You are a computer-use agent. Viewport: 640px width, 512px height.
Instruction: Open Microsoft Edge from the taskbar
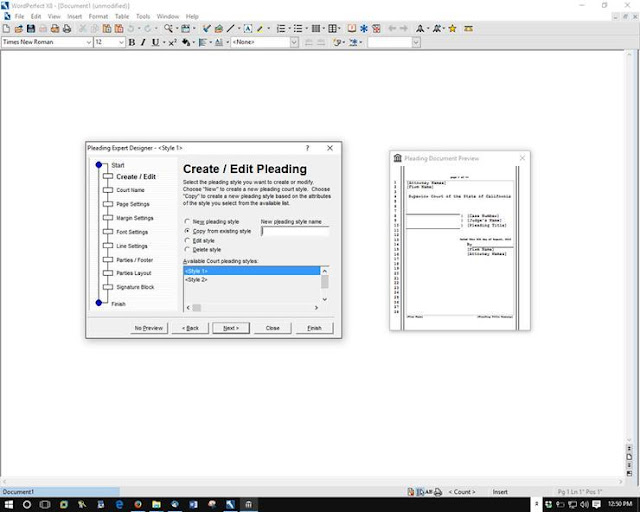tap(119, 504)
